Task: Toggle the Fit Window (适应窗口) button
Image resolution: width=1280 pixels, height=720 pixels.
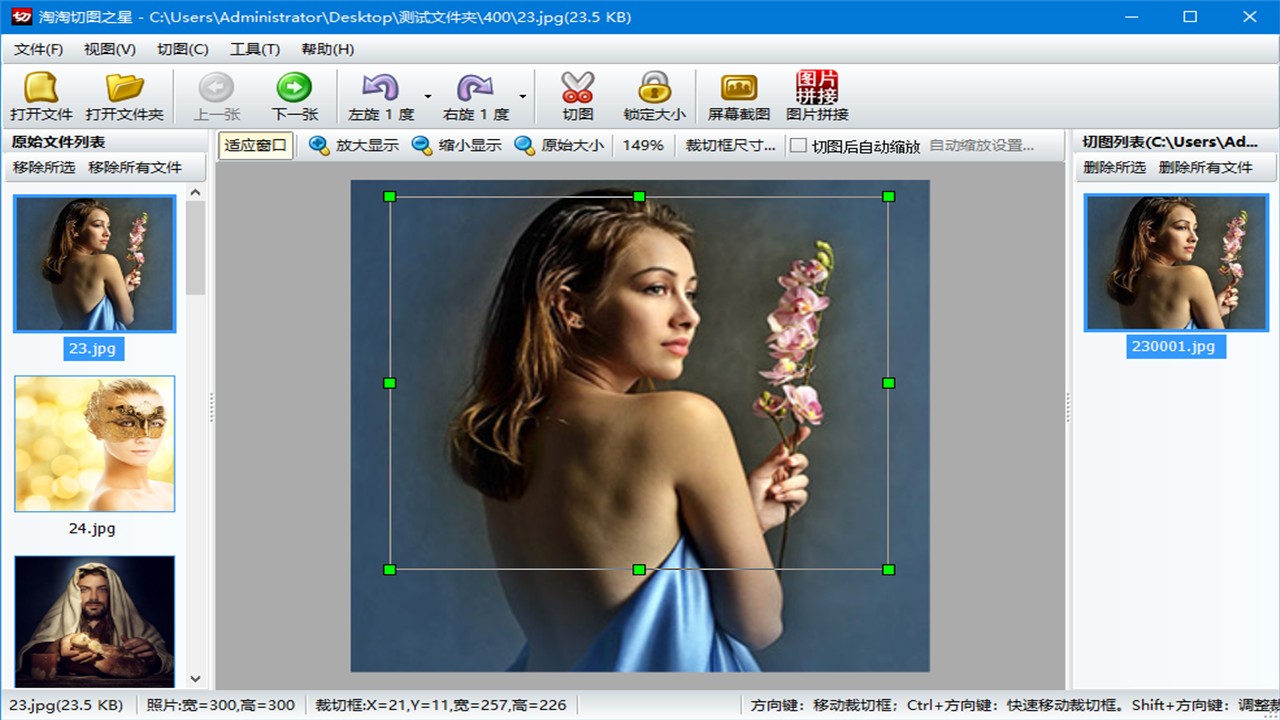Action: [255, 145]
